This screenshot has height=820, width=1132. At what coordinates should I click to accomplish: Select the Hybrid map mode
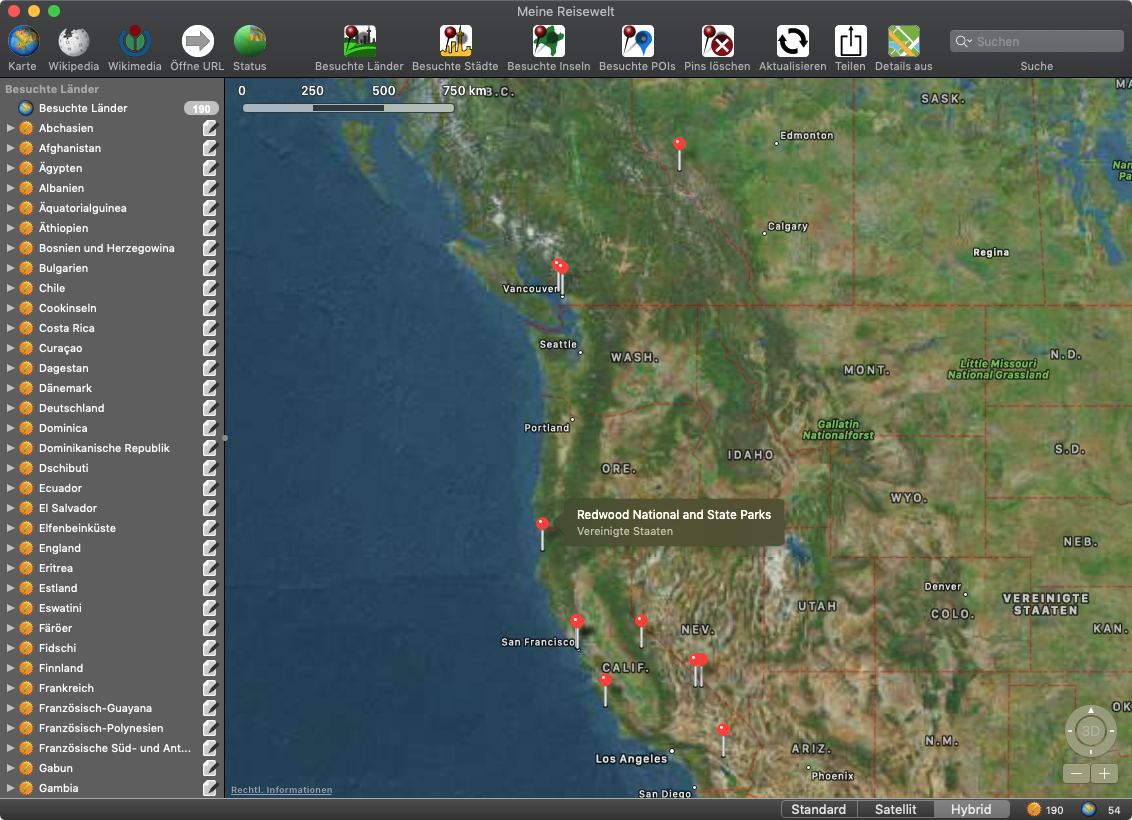(x=970, y=809)
